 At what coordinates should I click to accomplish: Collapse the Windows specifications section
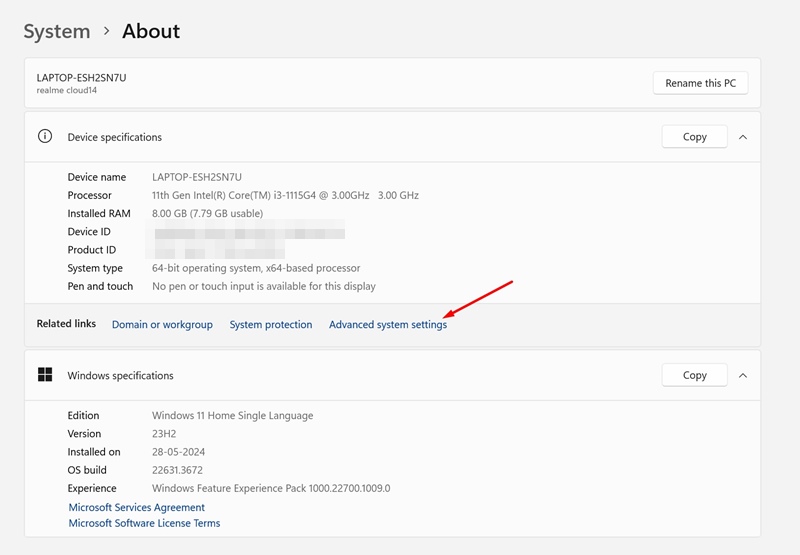tap(742, 375)
